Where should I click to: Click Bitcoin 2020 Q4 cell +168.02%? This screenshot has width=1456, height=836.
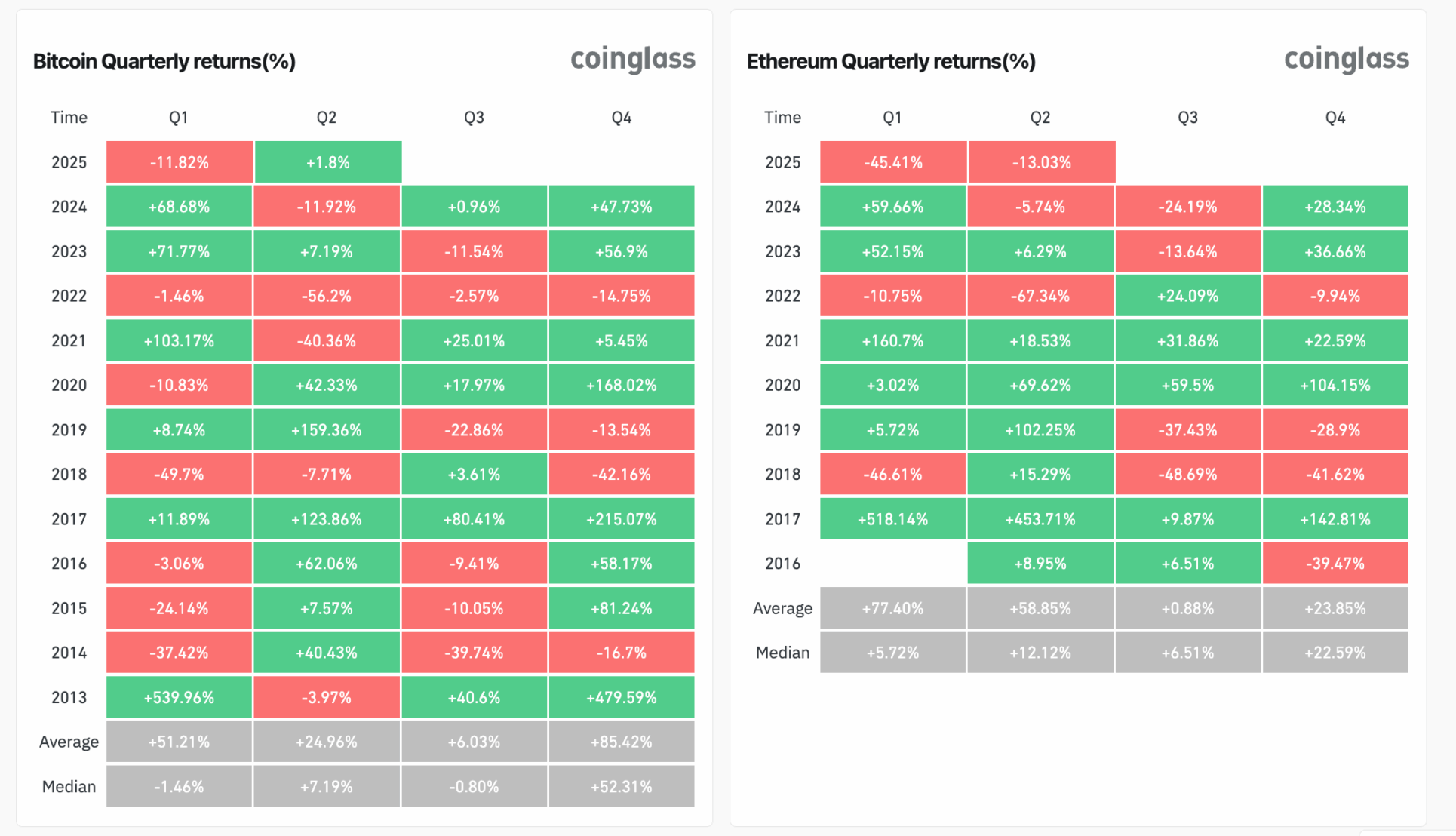pyautogui.click(x=621, y=386)
